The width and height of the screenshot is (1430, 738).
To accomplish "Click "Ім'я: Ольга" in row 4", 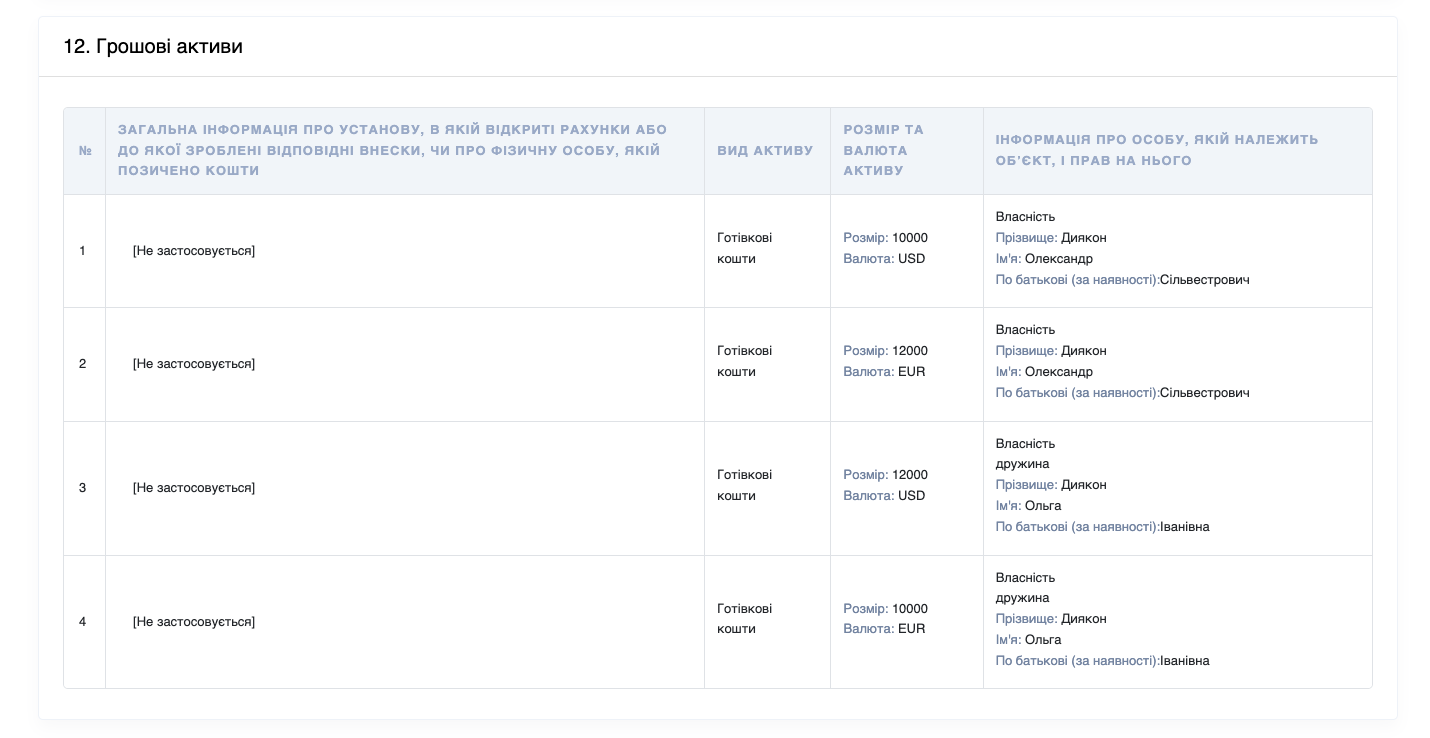I will [x=1028, y=640].
